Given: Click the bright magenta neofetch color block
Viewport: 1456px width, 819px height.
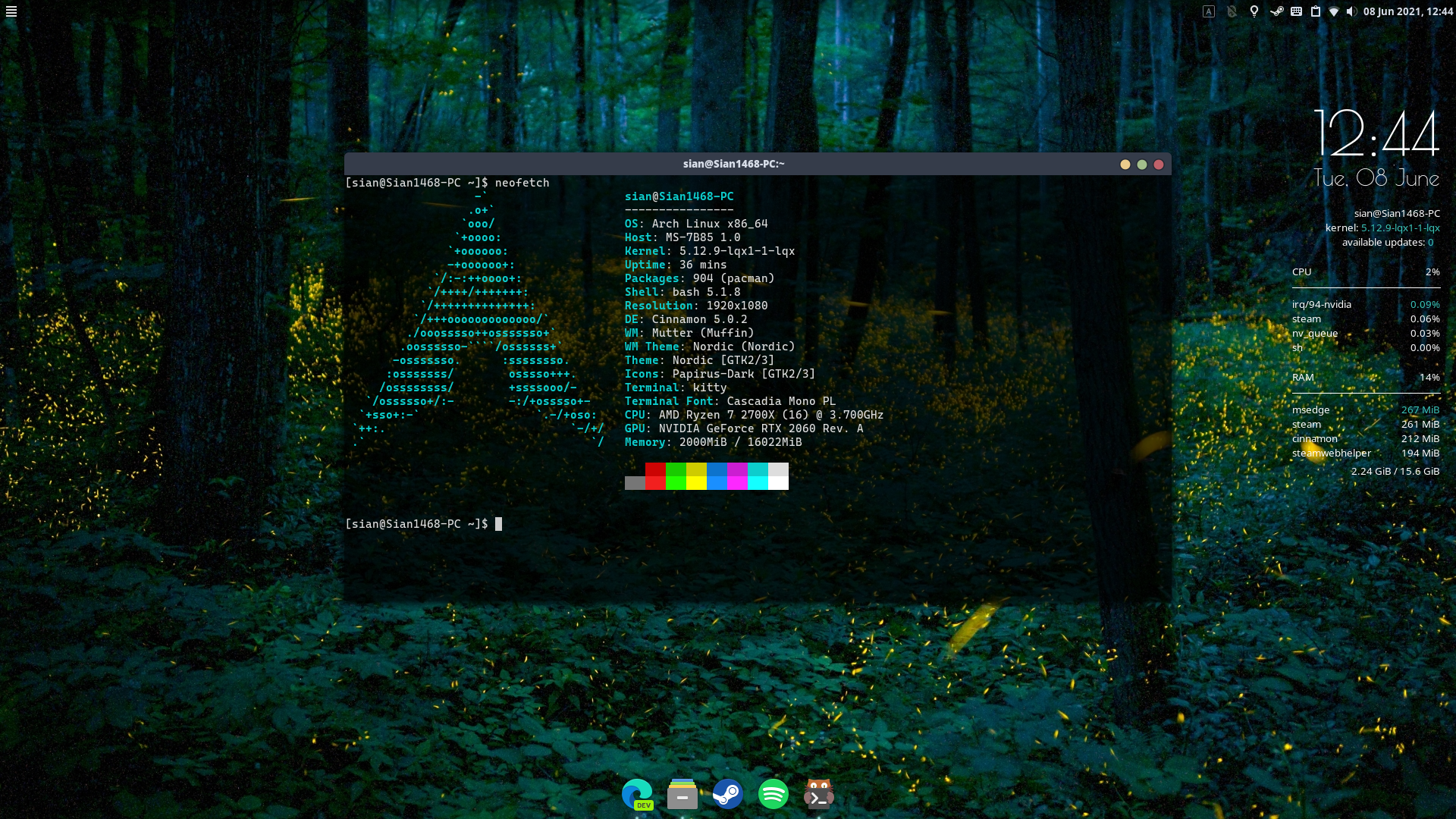Looking at the screenshot, I should 737,483.
